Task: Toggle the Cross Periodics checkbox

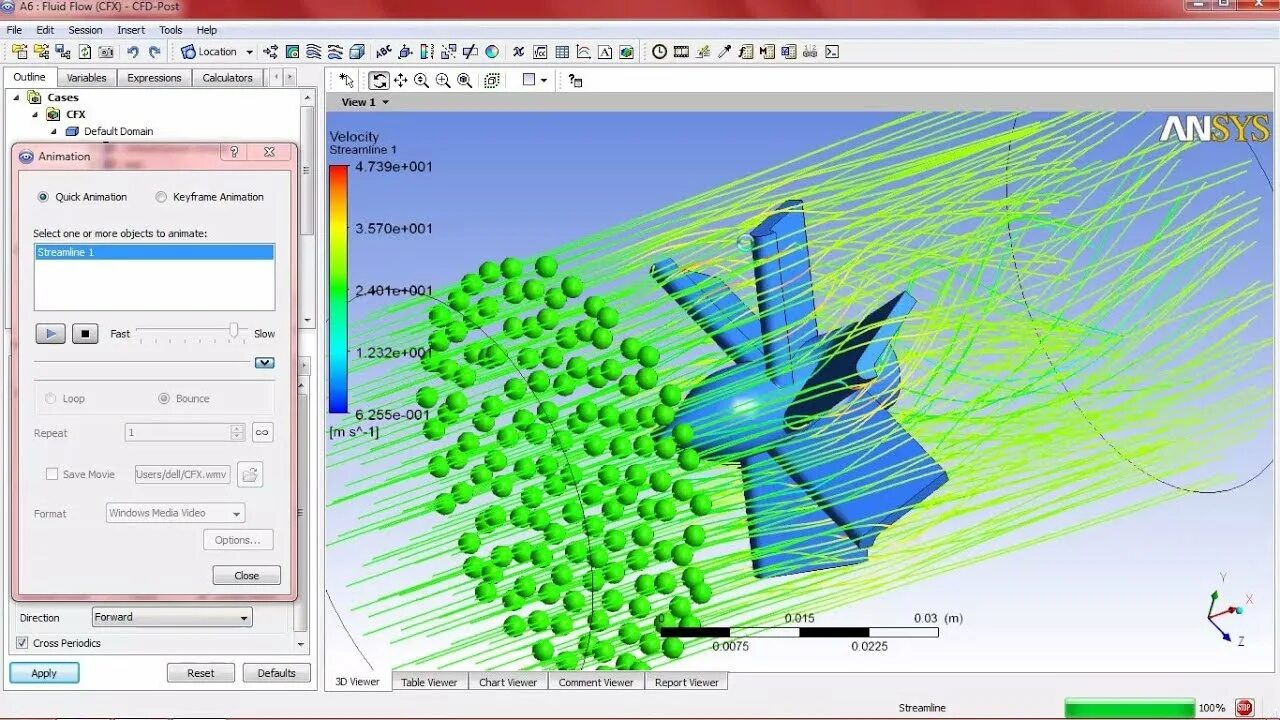Action: click(x=22, y=643)
